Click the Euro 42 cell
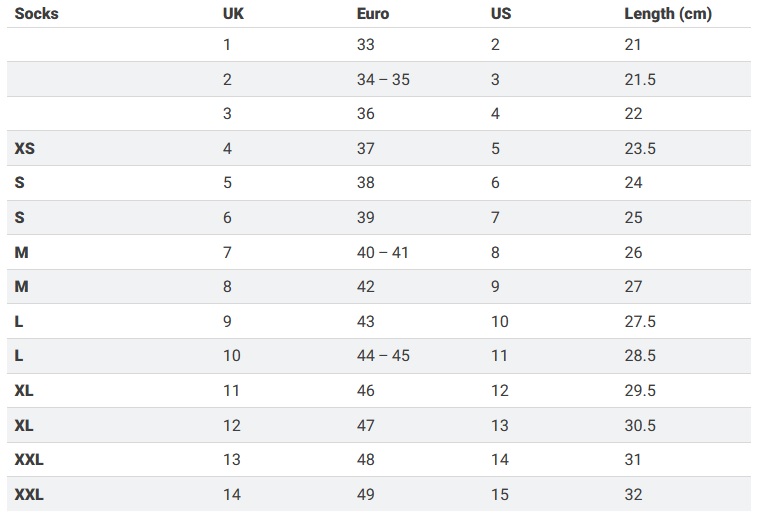 click(x=366, y=286)
